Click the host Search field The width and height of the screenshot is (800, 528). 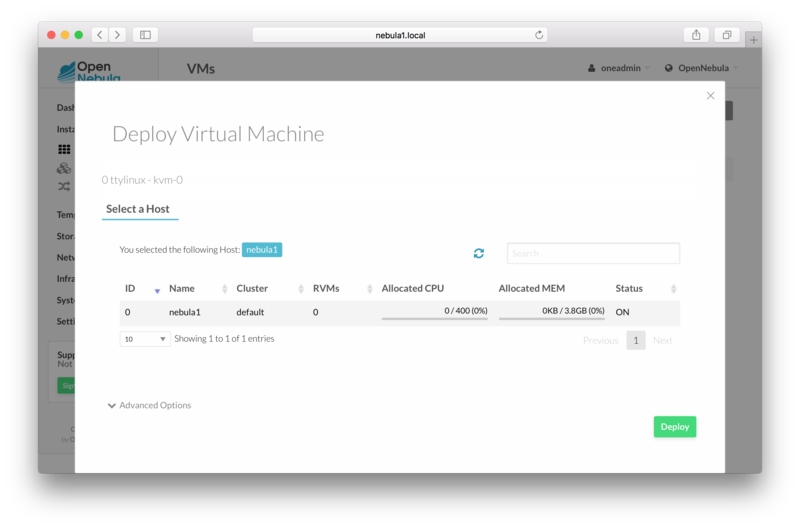(x=592, y=253)
